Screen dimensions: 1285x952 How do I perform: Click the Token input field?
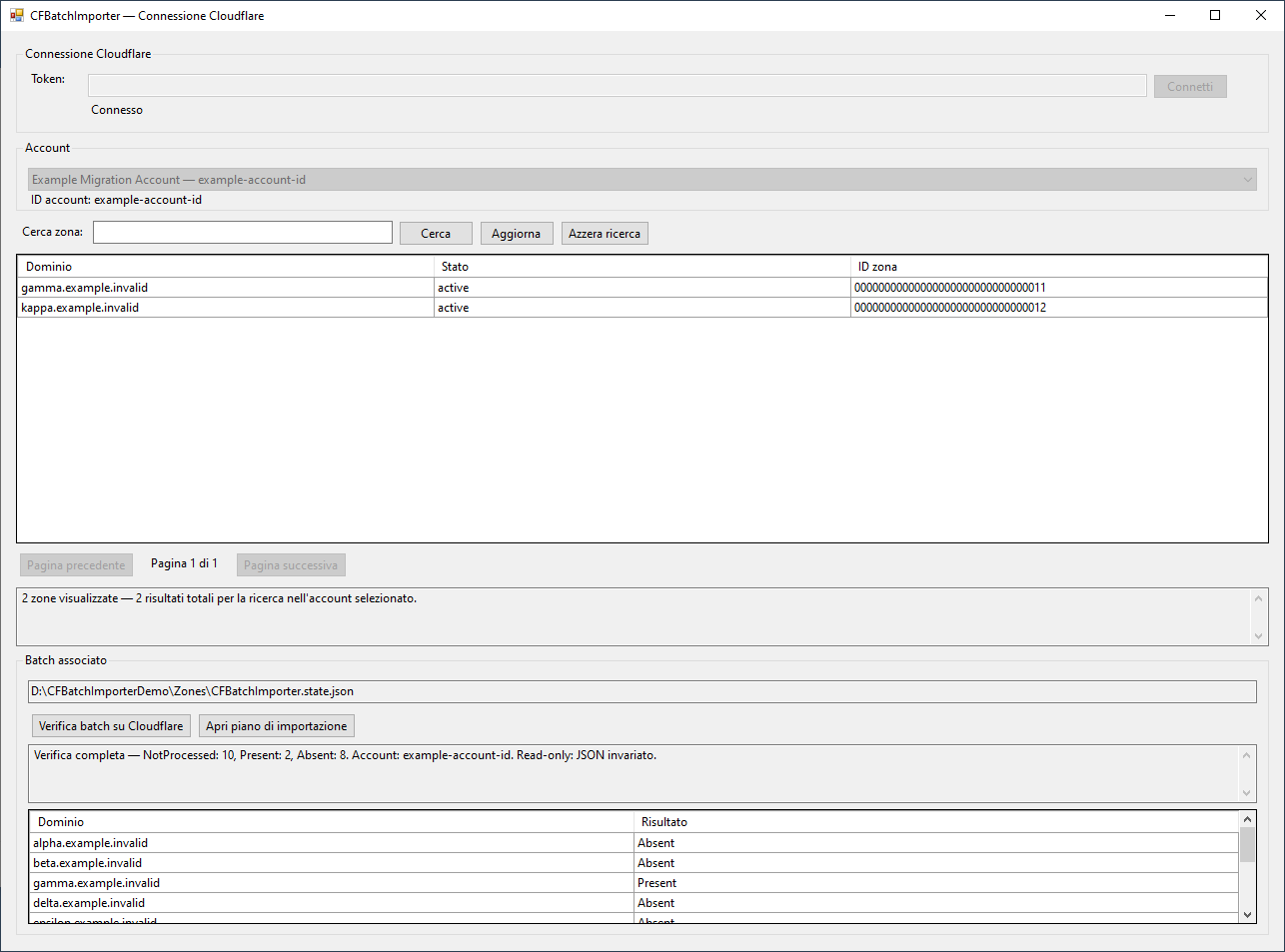click(x=618, y=86)
